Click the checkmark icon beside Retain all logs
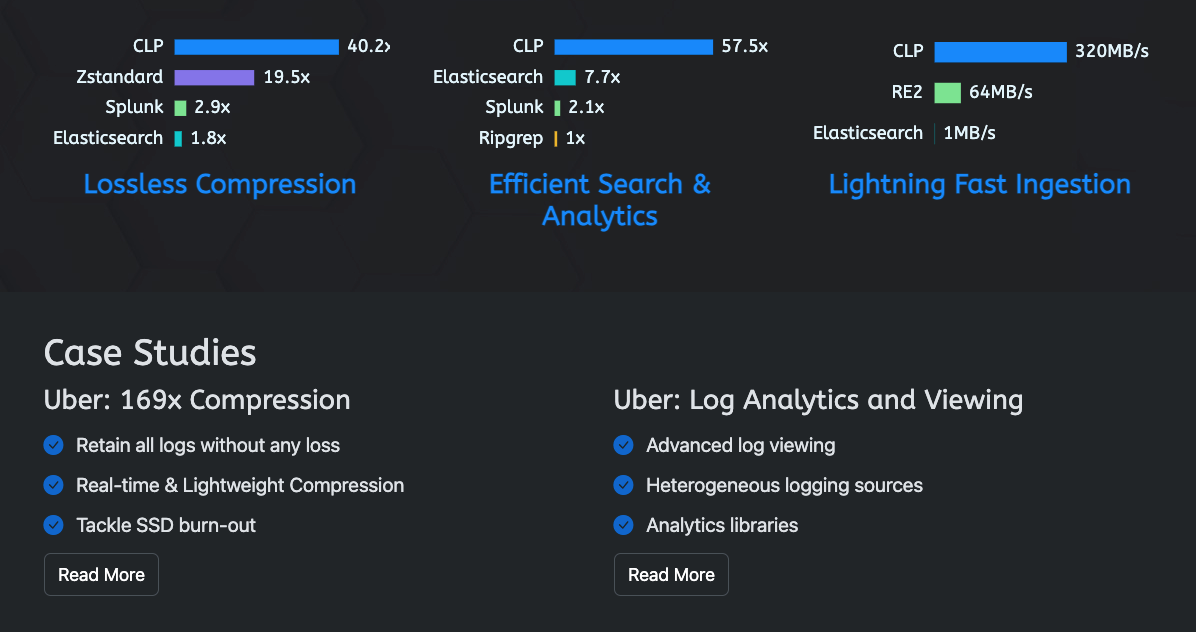The width and height of the screenshot is (1196, 632). [x=54, y=445]
